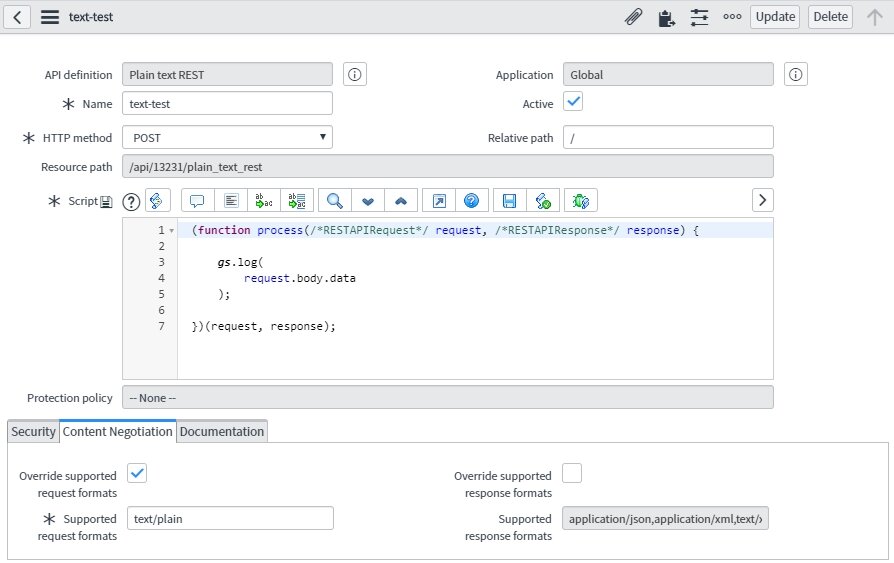Click the attachments paperclip icon

pyautogui.click(x=633, y=17)
